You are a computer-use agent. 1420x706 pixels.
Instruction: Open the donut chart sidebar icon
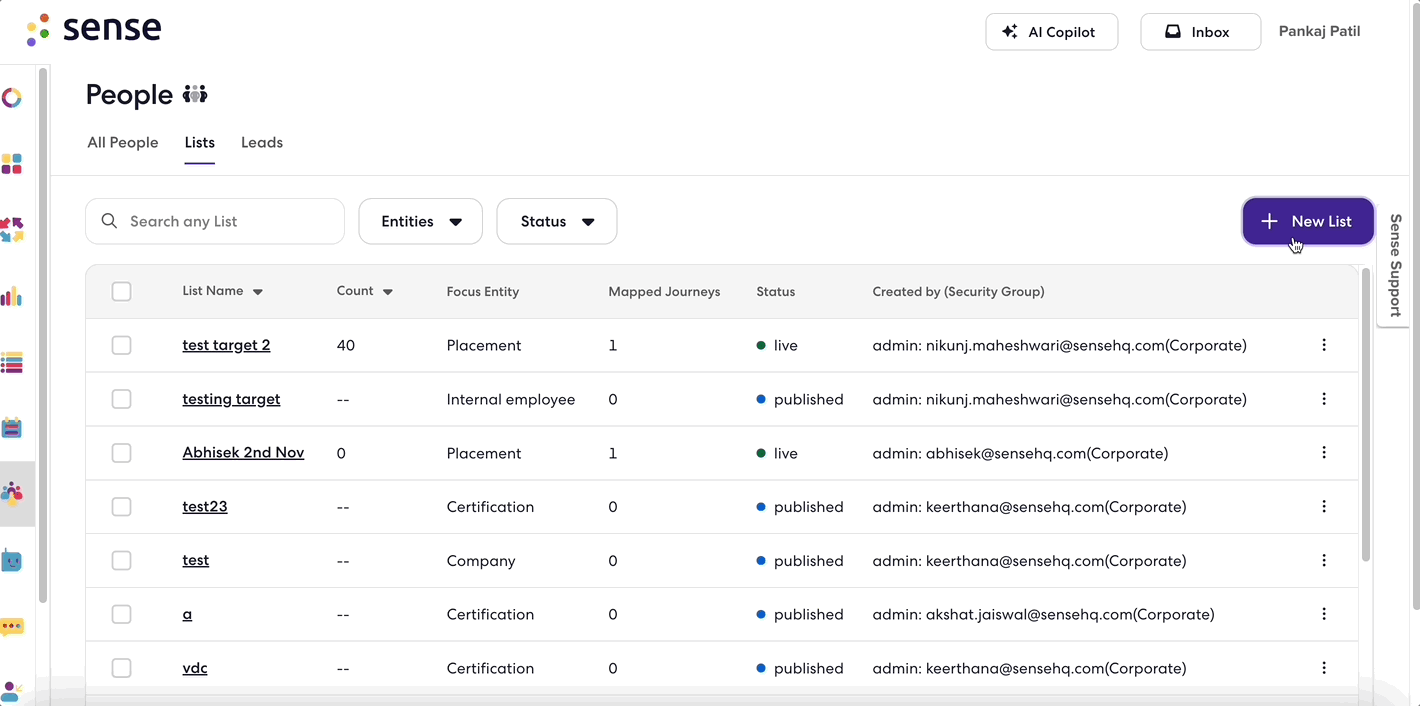pyautogui.click(x=12, y=98)
